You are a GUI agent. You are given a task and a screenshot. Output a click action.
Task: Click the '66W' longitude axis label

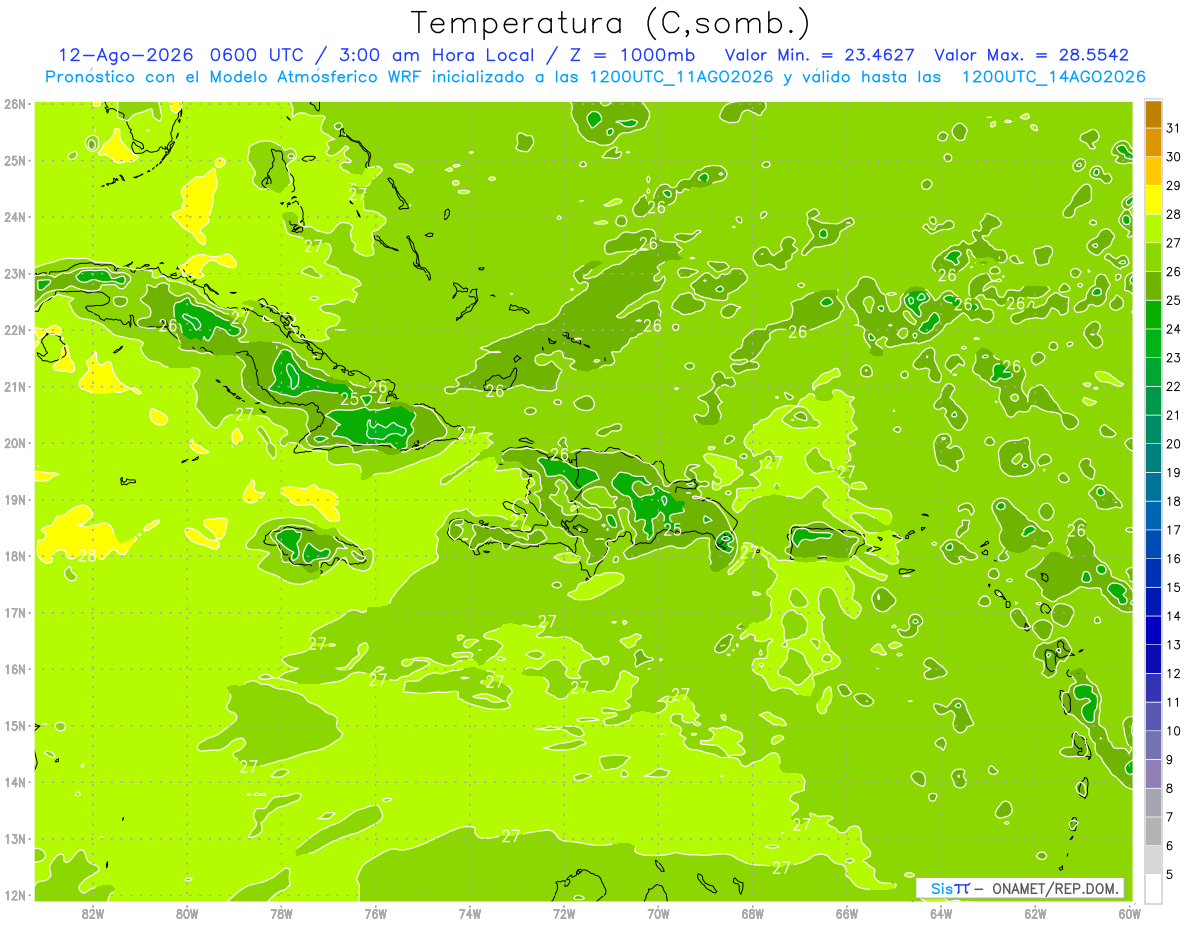click(x=847, y=912)
